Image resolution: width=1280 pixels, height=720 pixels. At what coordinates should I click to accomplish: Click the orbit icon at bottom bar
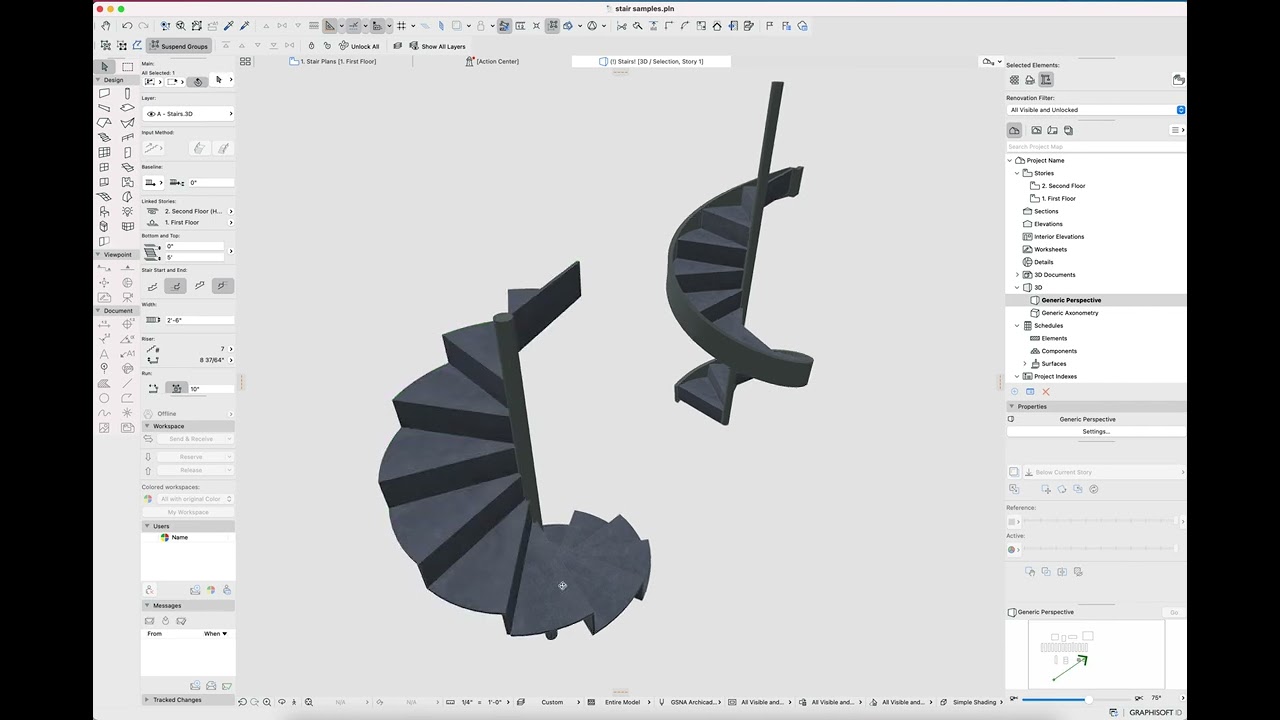tap(281, 702)
